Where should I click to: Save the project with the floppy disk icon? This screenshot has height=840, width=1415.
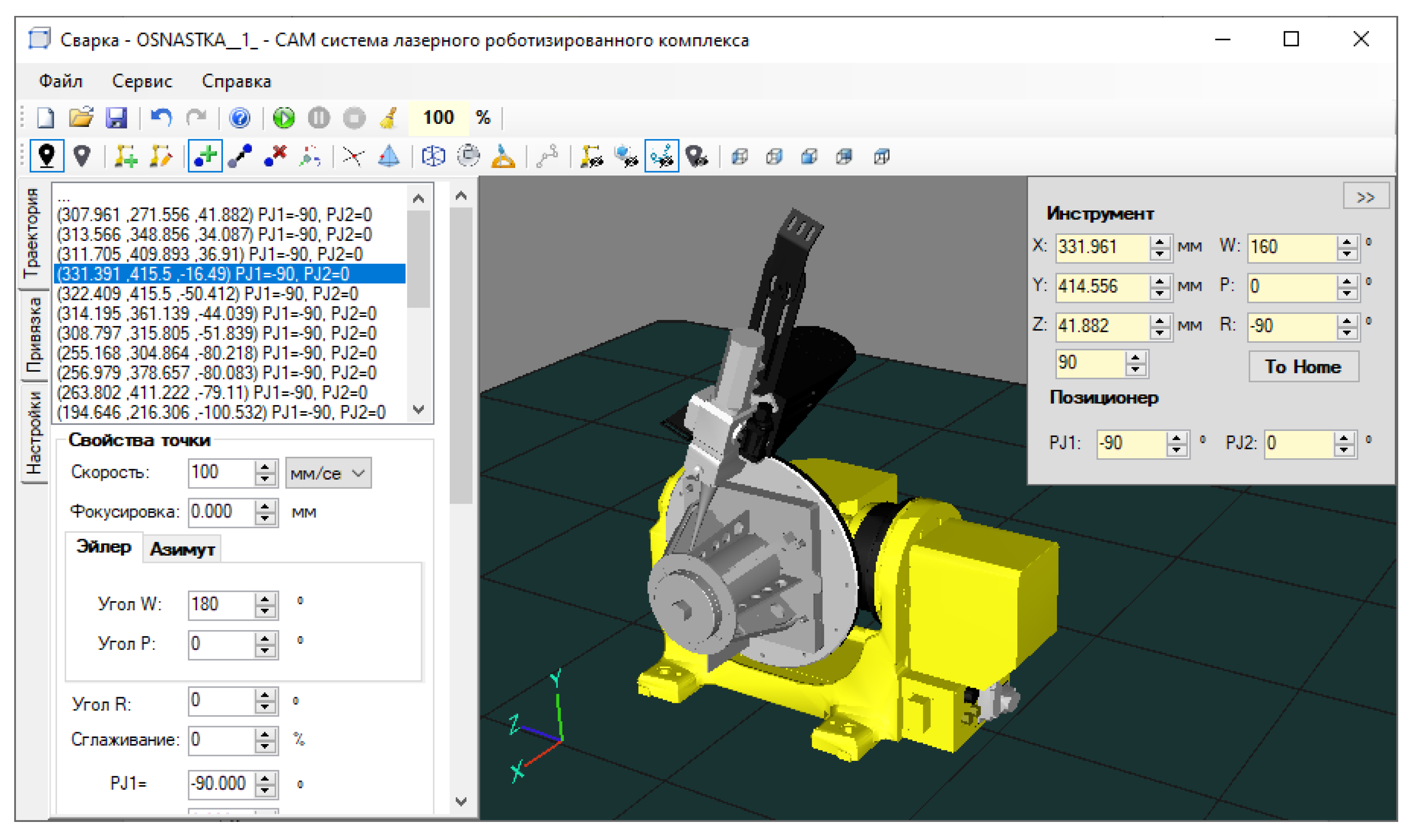click(x=116, y=118)
